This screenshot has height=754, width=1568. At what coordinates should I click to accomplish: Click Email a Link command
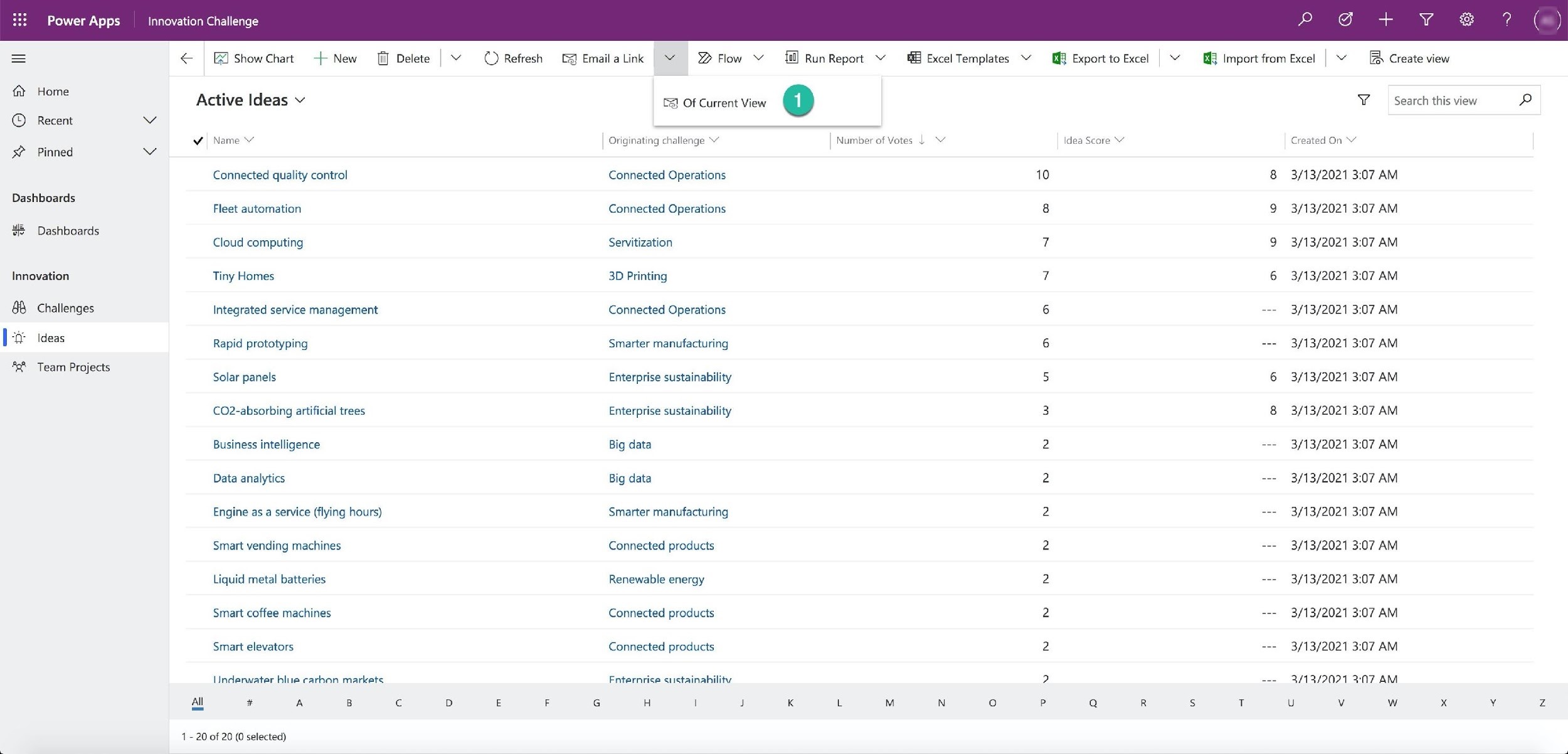click(603, 58)
